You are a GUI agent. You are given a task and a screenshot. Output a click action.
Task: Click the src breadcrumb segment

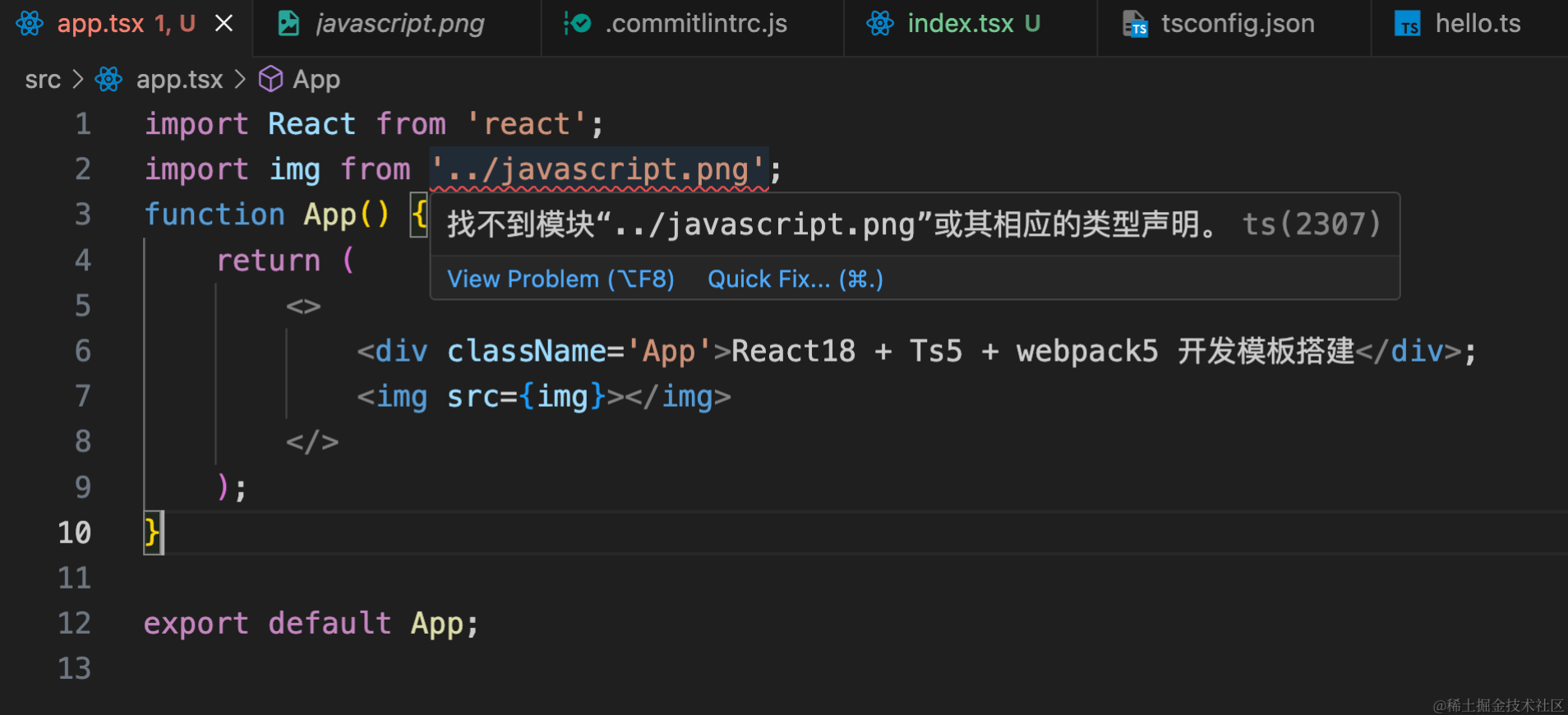pyautogui.click(x=43, y=80)
